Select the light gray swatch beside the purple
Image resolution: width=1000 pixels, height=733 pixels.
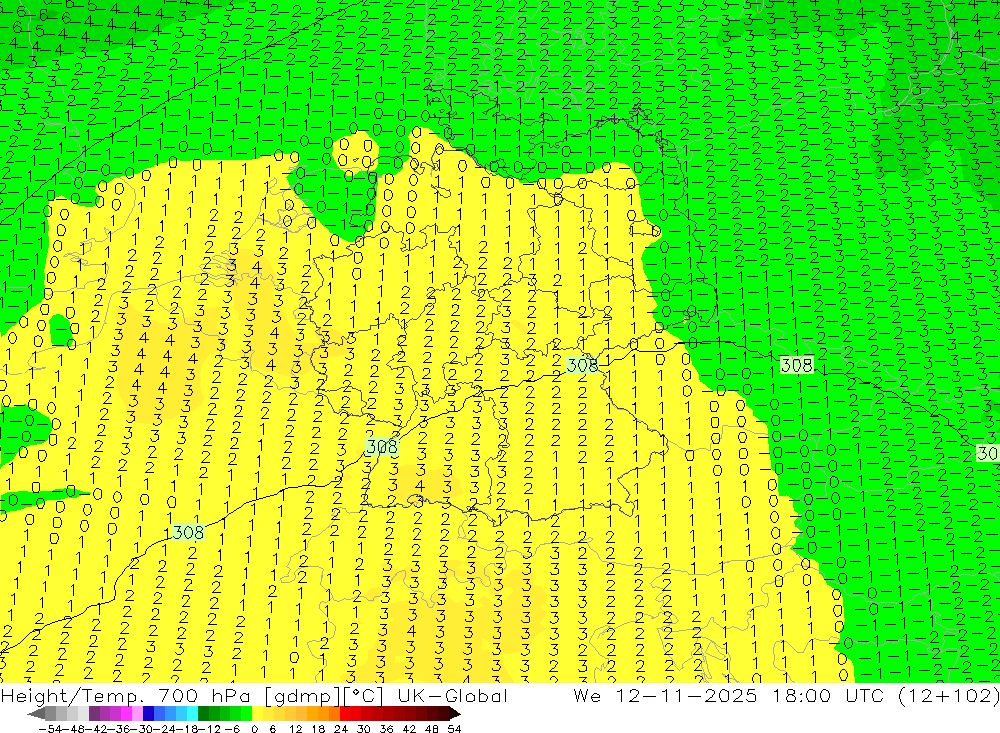point(83,714)
